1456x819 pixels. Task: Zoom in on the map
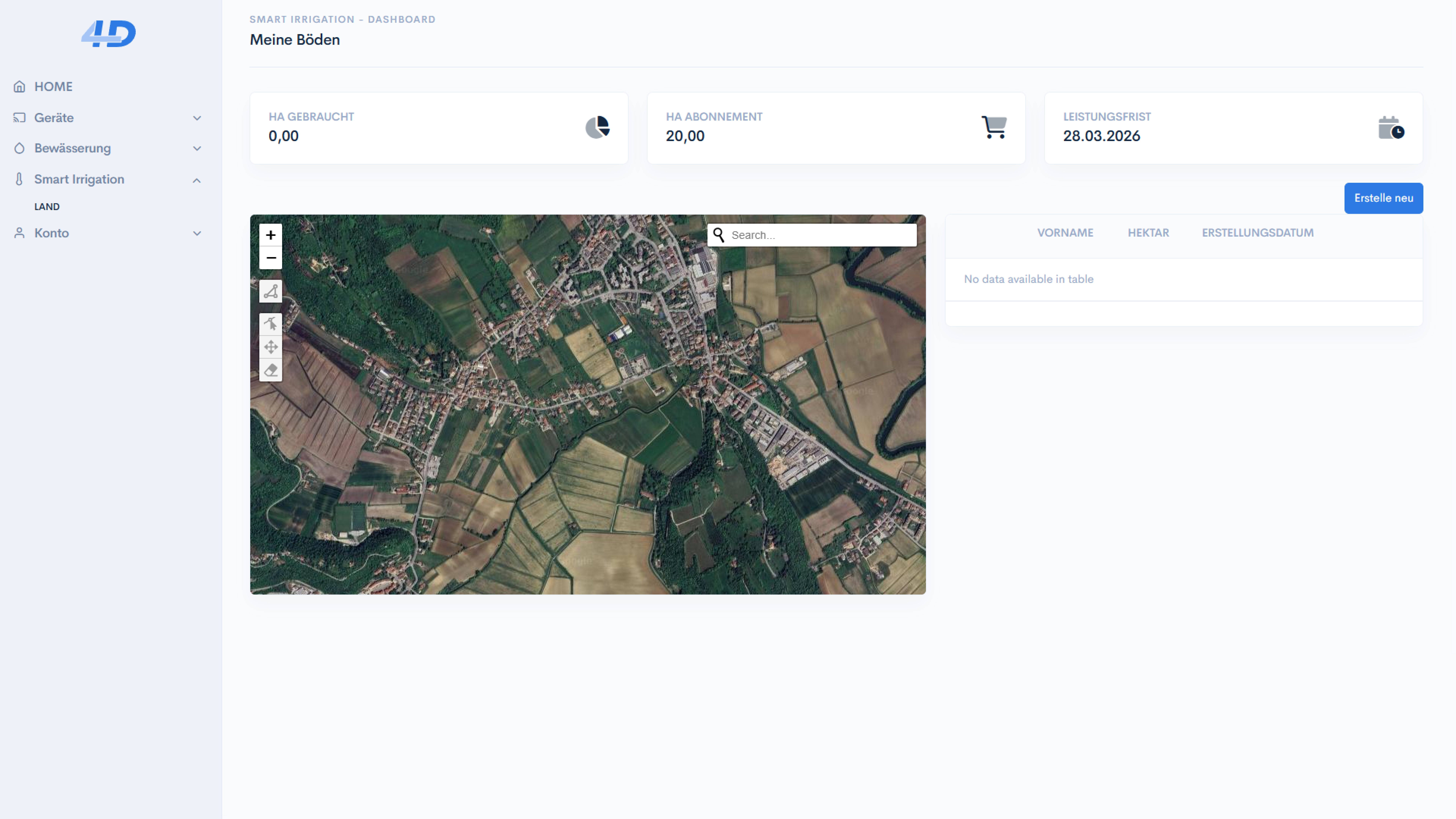tap(271, 235)
